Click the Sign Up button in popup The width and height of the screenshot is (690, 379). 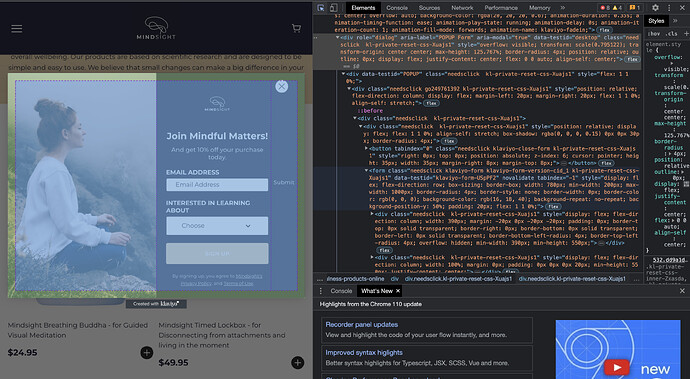(x=217, y=254)
